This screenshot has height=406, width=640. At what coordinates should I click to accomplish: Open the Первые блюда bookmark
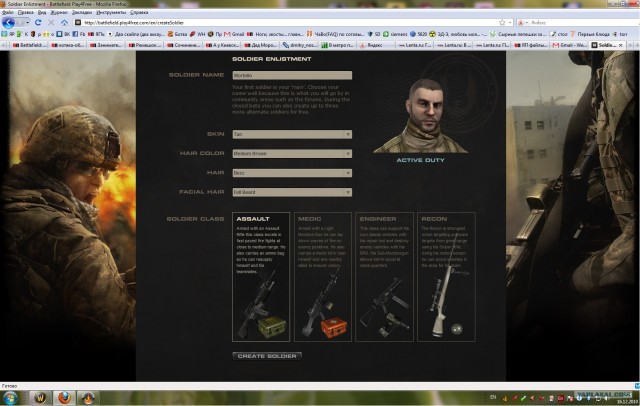pos(590,34)
